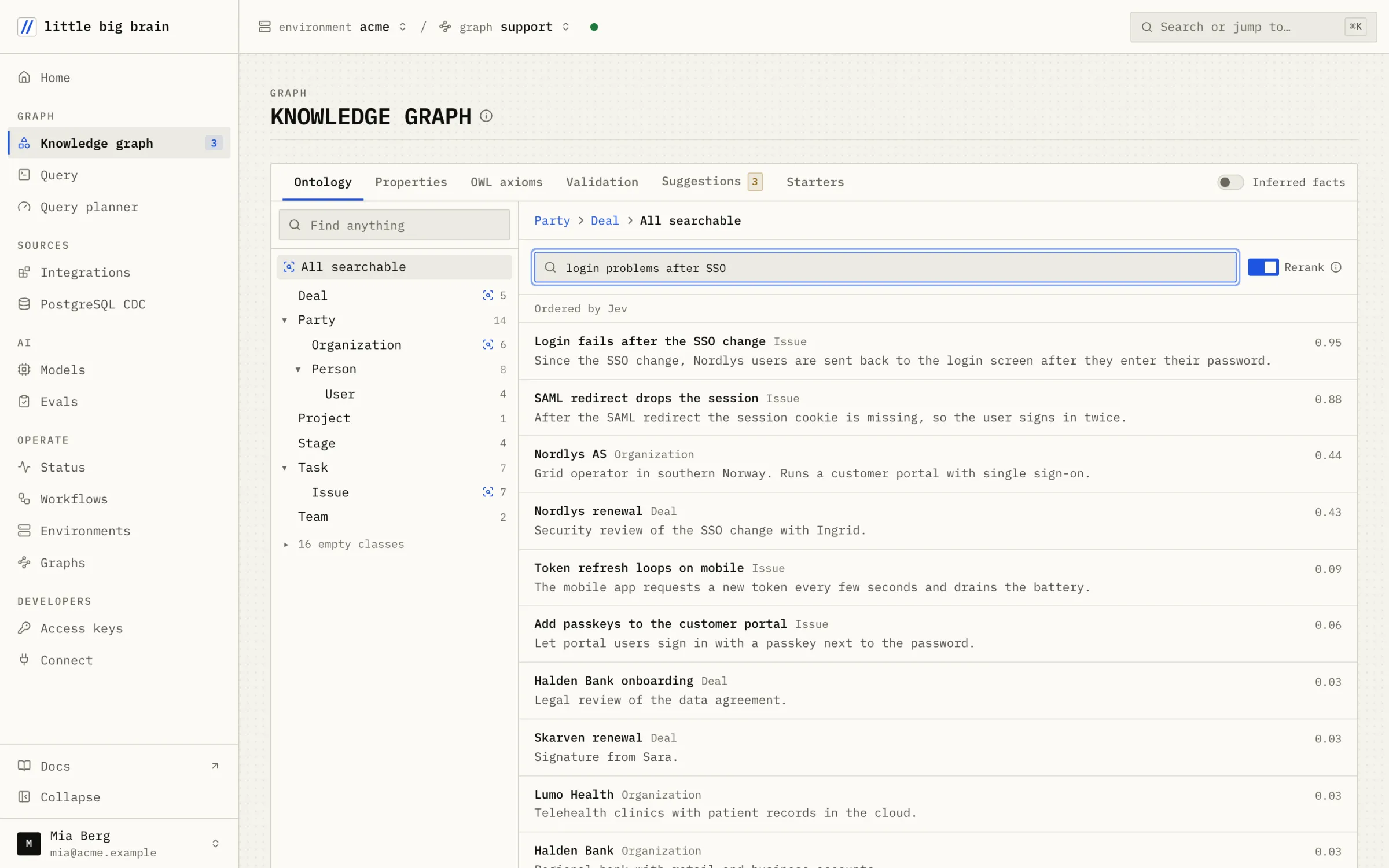The height and width of the screenshot is (868, 1389).
Task: Click the Graphs icon in sidebar
Action: [x=24, y=562]
